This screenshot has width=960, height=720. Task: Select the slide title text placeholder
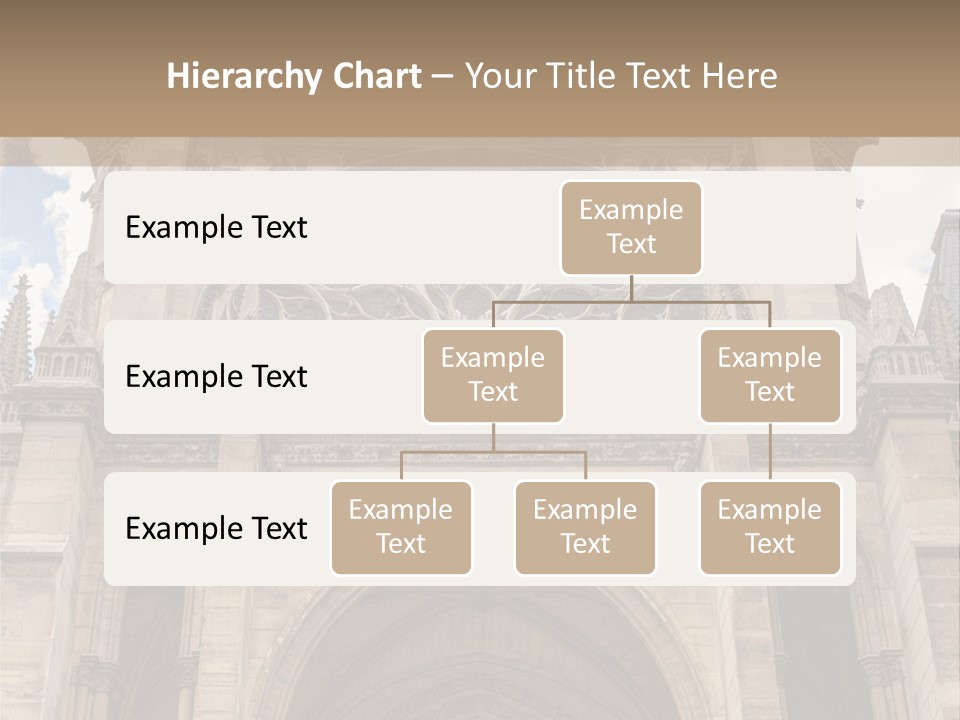tap(473, 74)
